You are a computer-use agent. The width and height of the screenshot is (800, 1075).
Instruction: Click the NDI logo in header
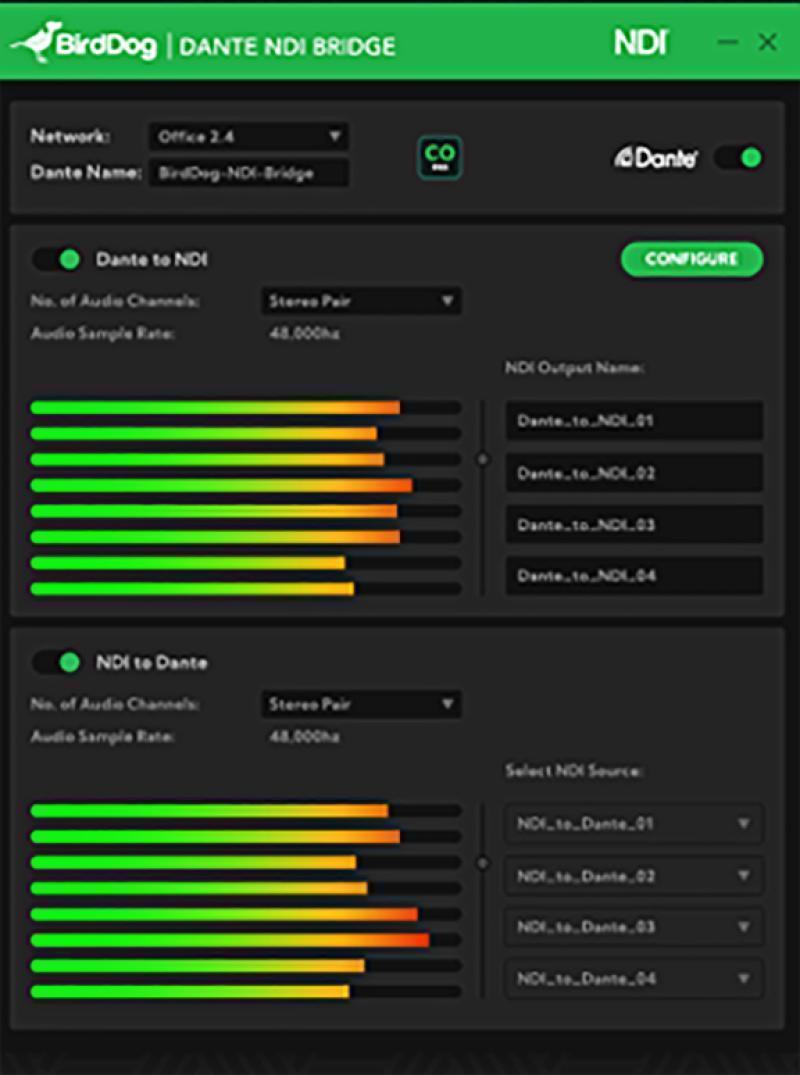coord(640,43)
